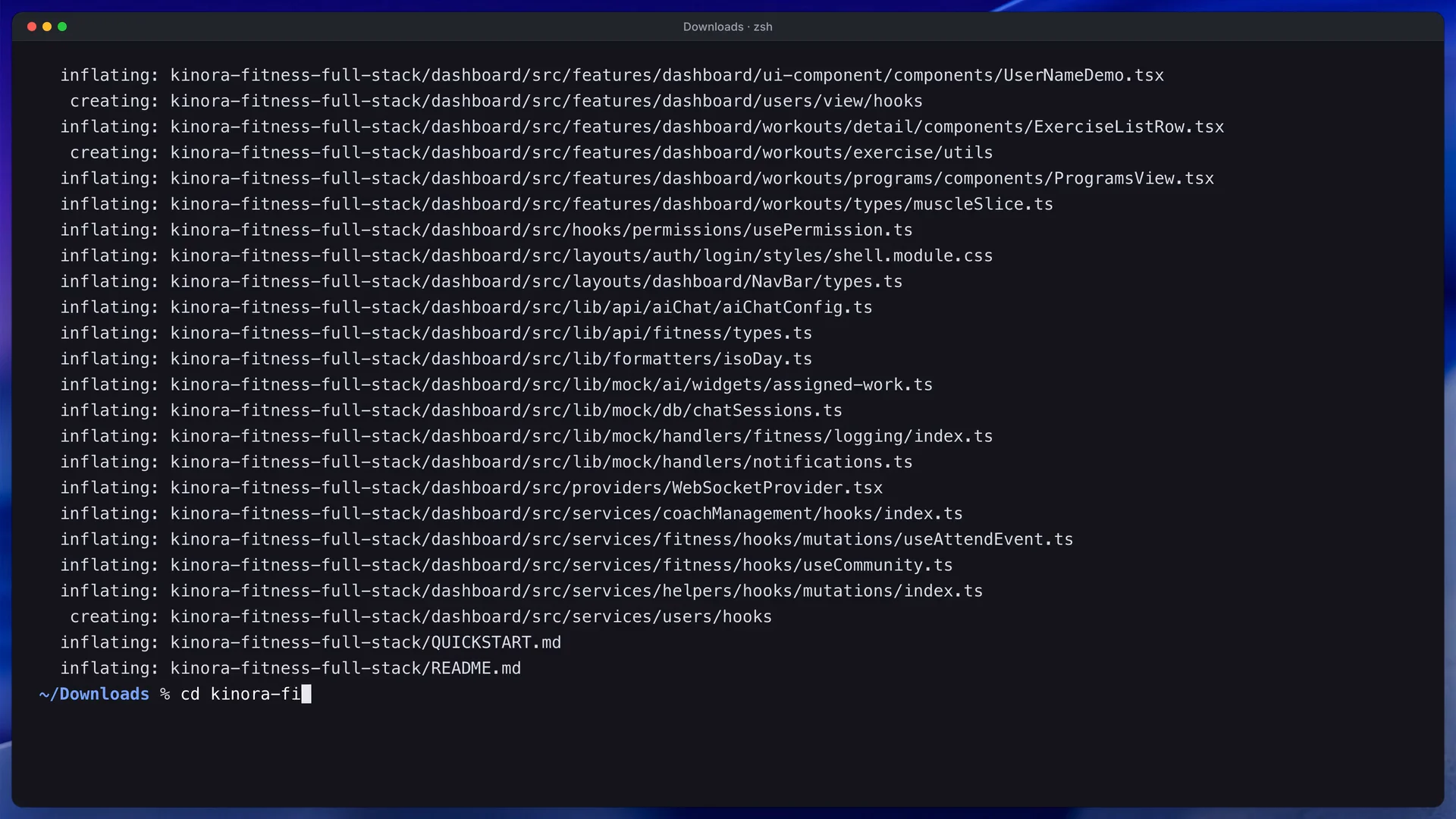The image size is (1456, 819).
Task: Click the shell.module.css output line
Action: tap(526, 256)
